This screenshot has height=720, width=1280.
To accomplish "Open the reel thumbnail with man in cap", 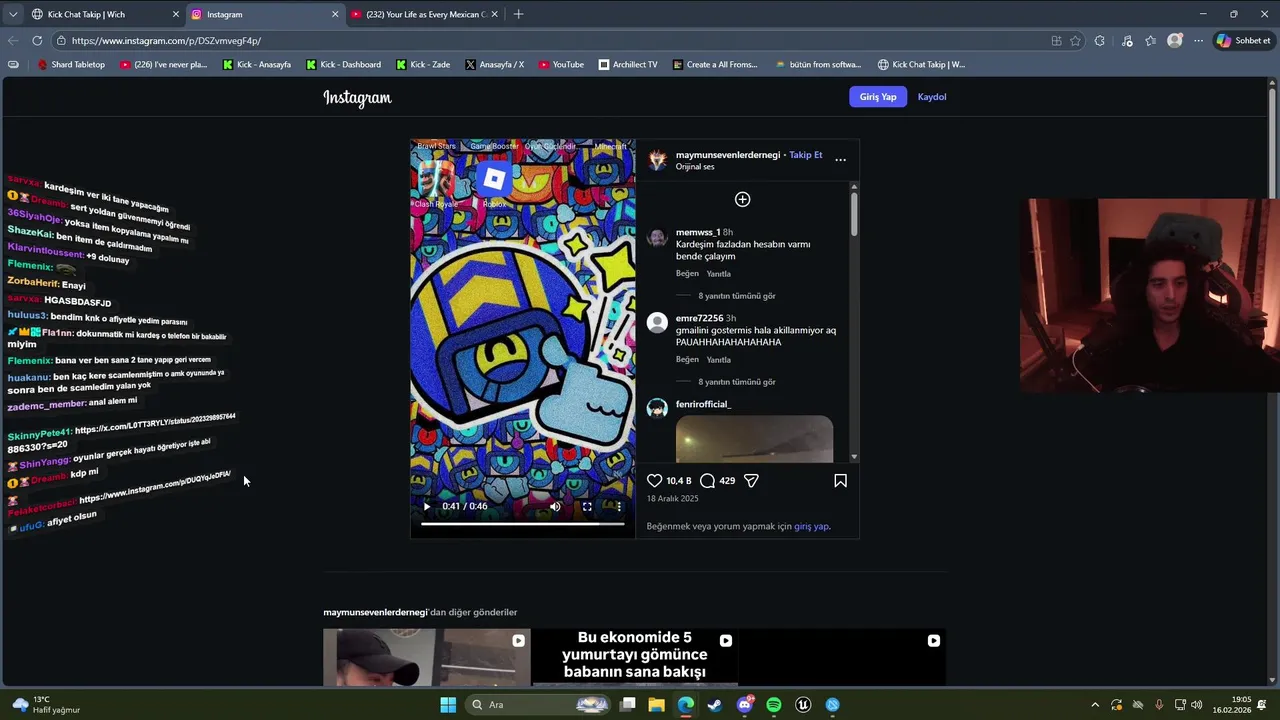I will tap(426, 657).
